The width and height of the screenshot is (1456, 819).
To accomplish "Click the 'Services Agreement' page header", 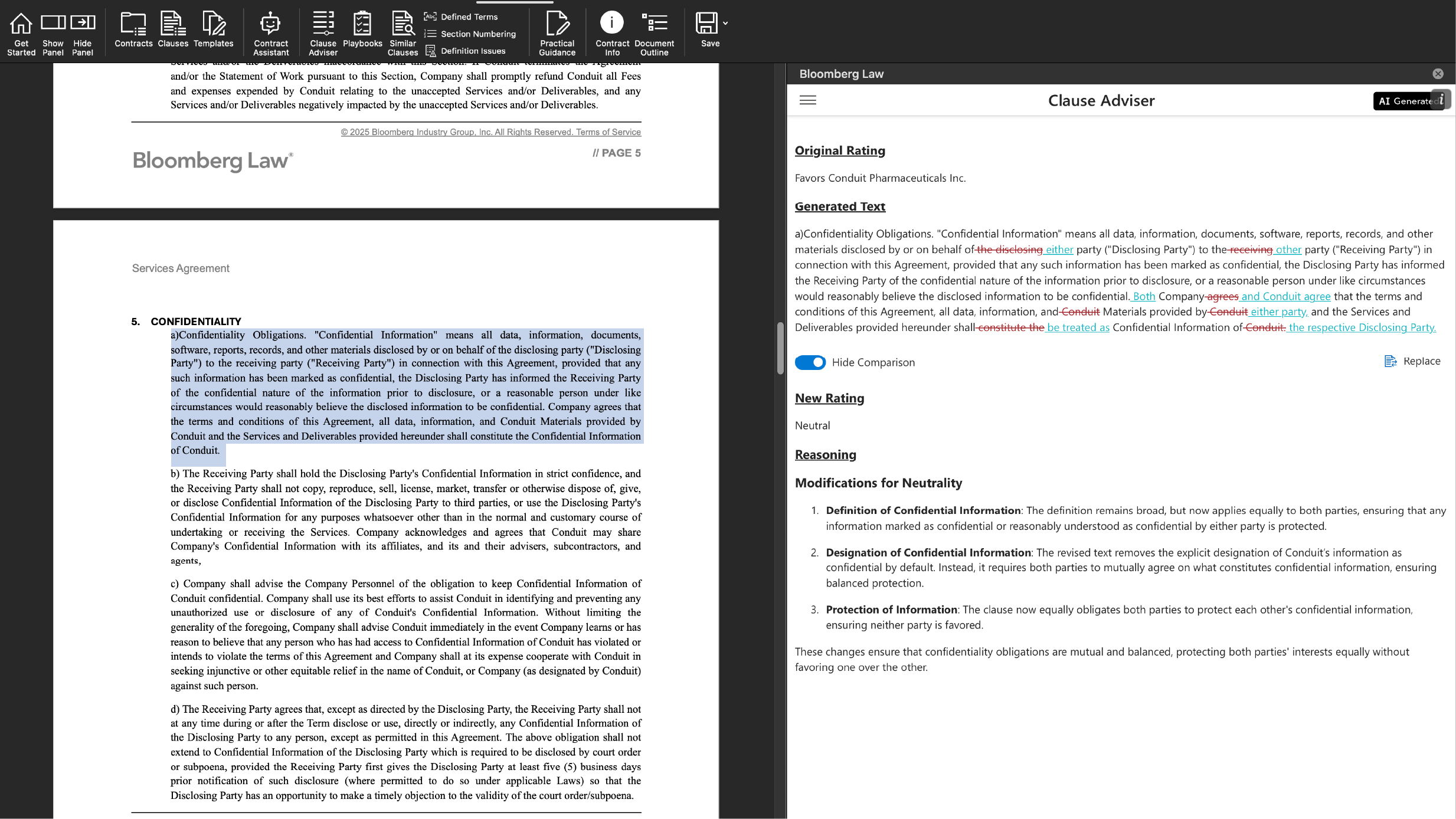I will (x=181, y=268).
